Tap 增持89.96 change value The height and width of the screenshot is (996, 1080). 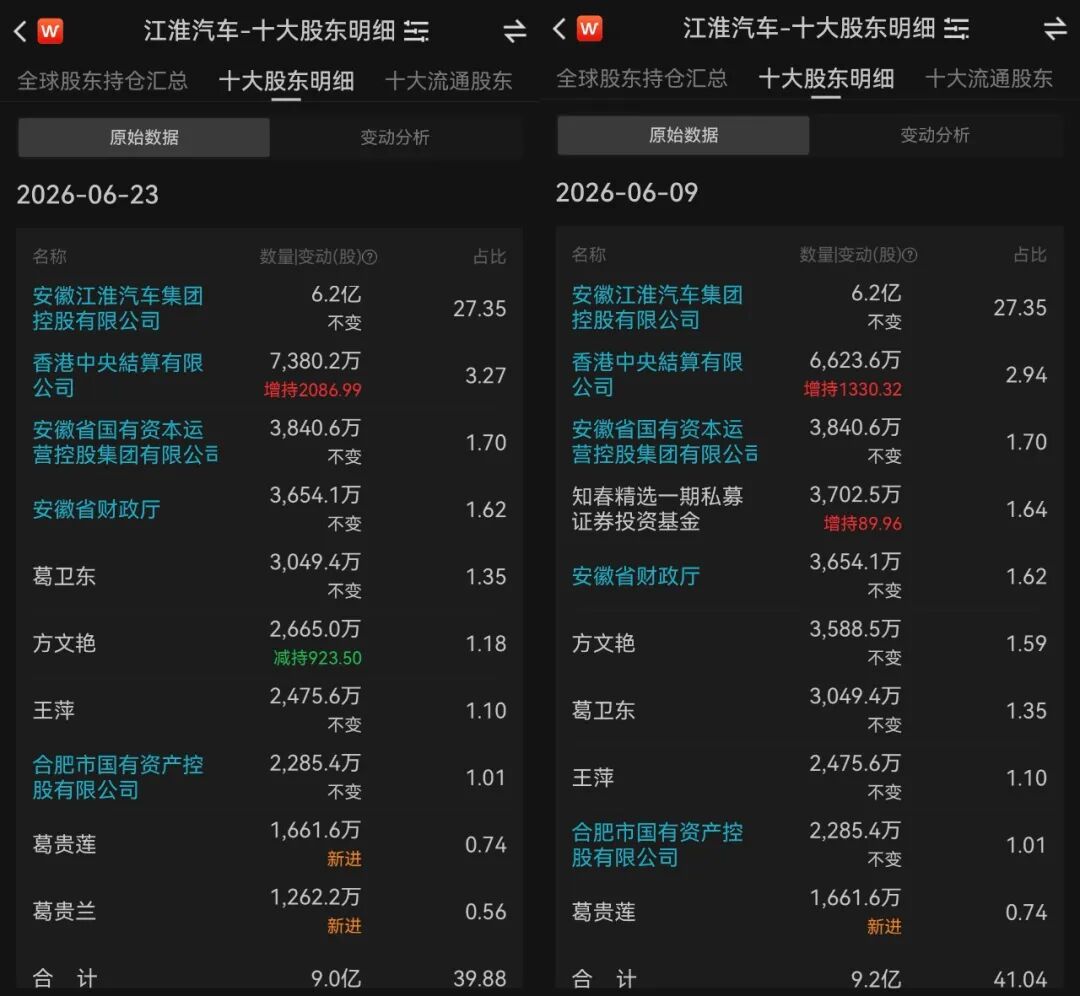tap(862, 523)
